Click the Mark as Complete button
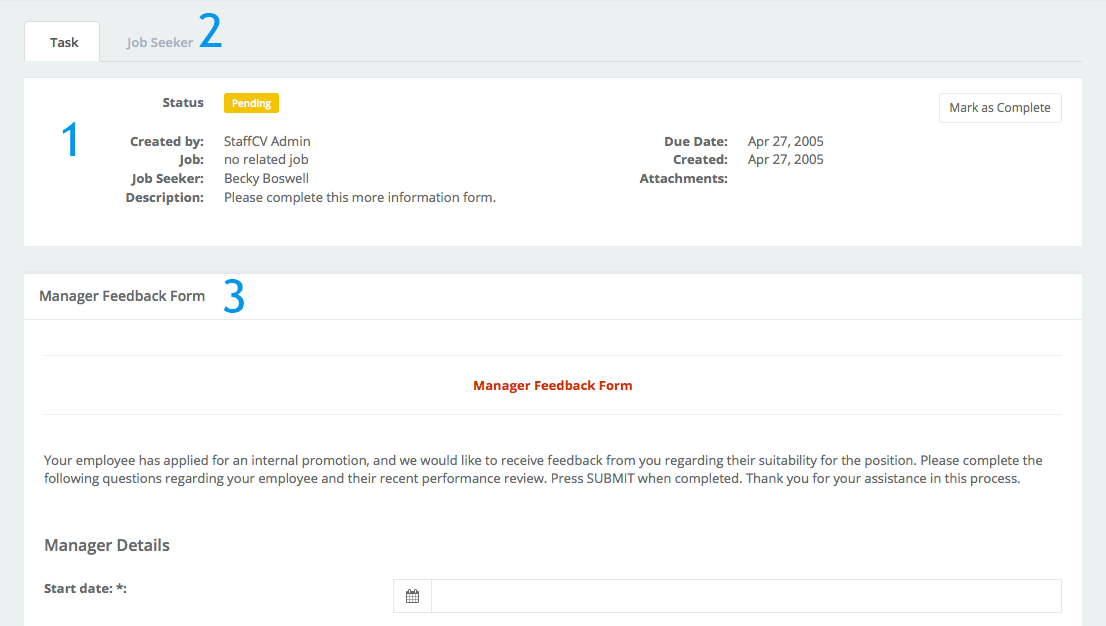Image resolution: width=1106 pixels, height=626 pixels. coord(999,108)
